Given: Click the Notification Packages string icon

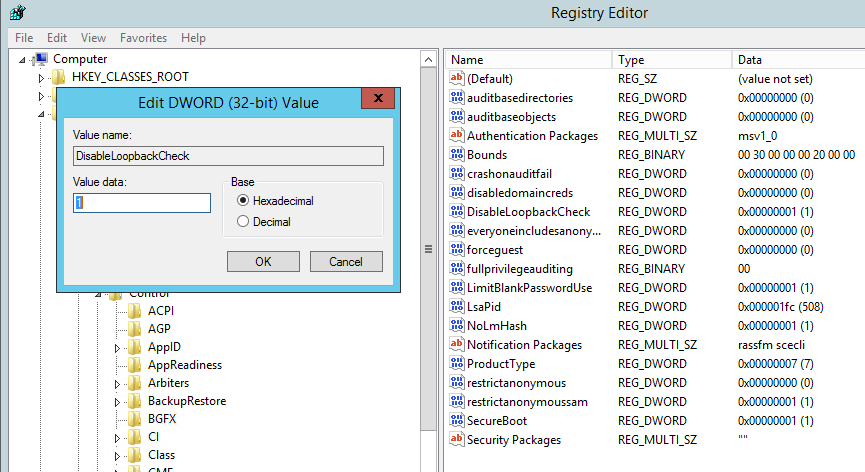Looking at the screenshot, I should 456,345.
